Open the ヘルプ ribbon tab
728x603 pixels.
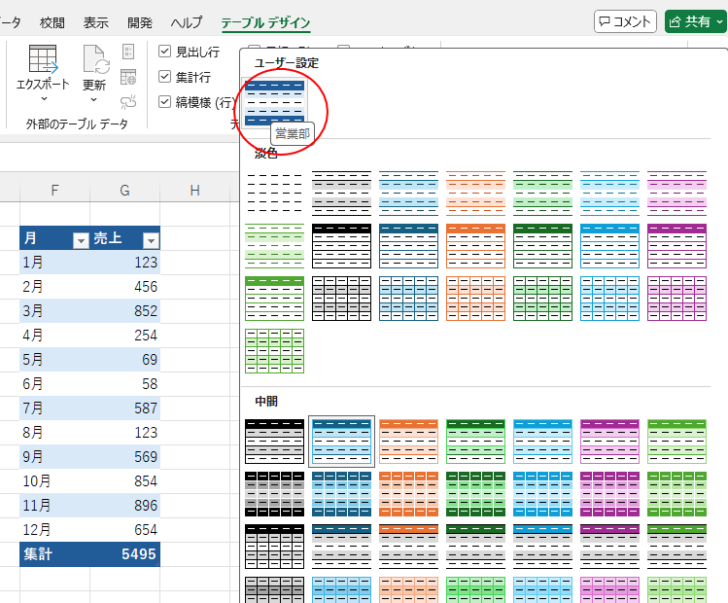click(186, 22)
